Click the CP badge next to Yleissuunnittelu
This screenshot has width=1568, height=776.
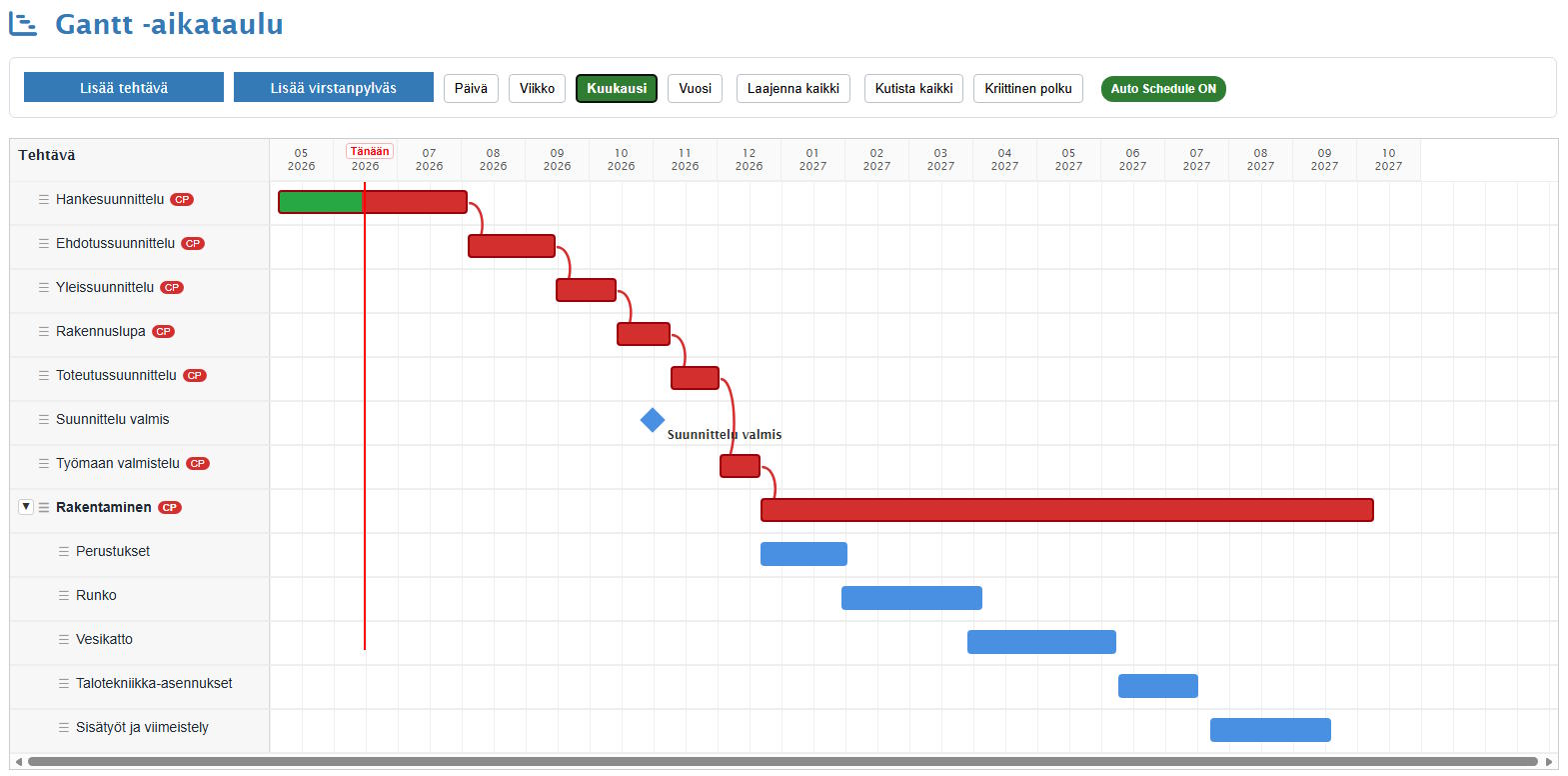(x=172, y=287)
